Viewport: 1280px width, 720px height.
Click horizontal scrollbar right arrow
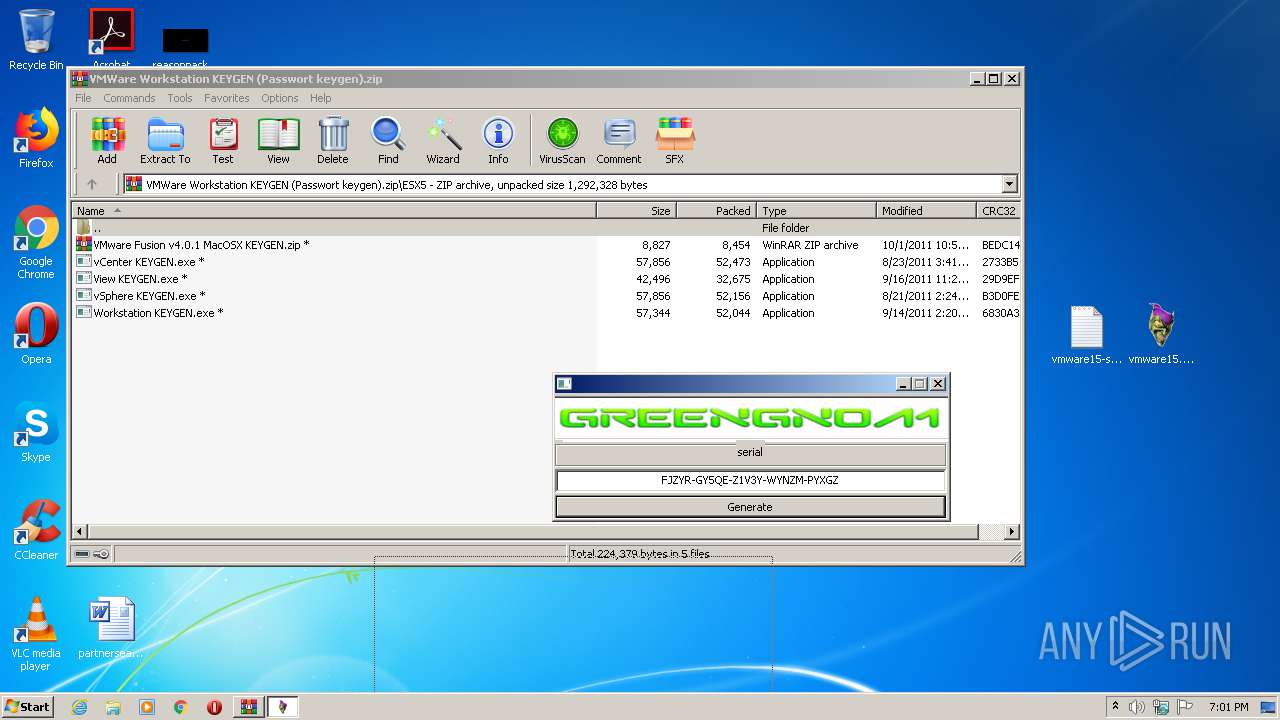coord(1011,532)
